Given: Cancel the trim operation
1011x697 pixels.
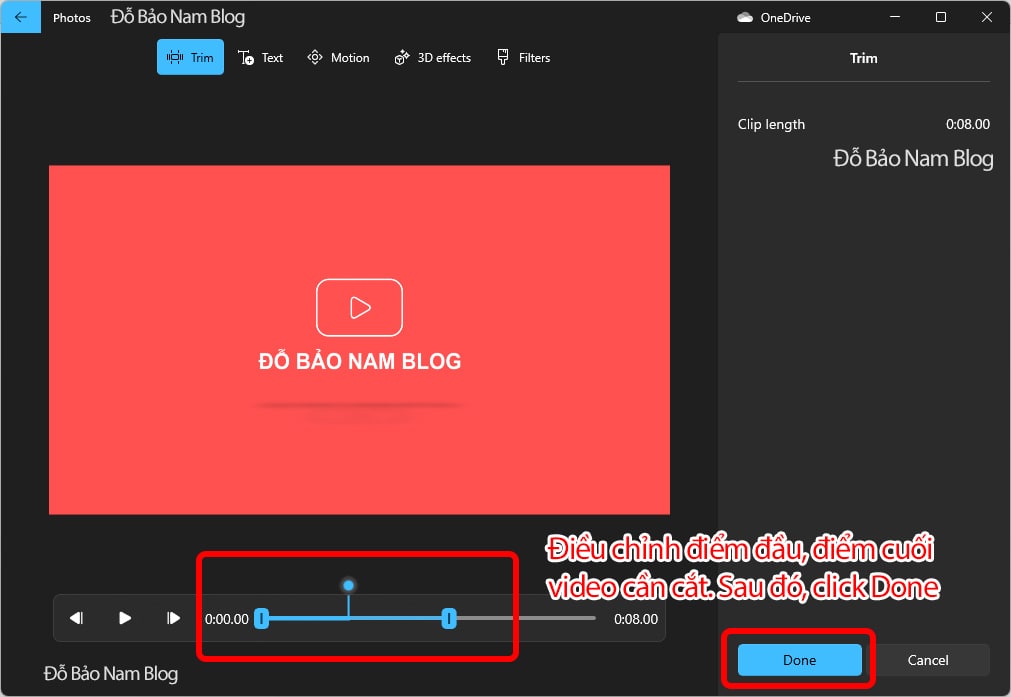Looking at the screenshot, I should 927,660.
